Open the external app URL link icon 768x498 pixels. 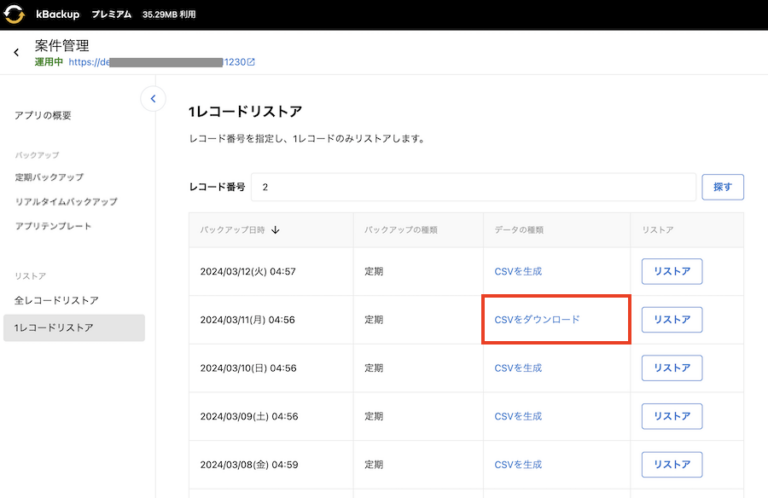[x=251, y=62]
